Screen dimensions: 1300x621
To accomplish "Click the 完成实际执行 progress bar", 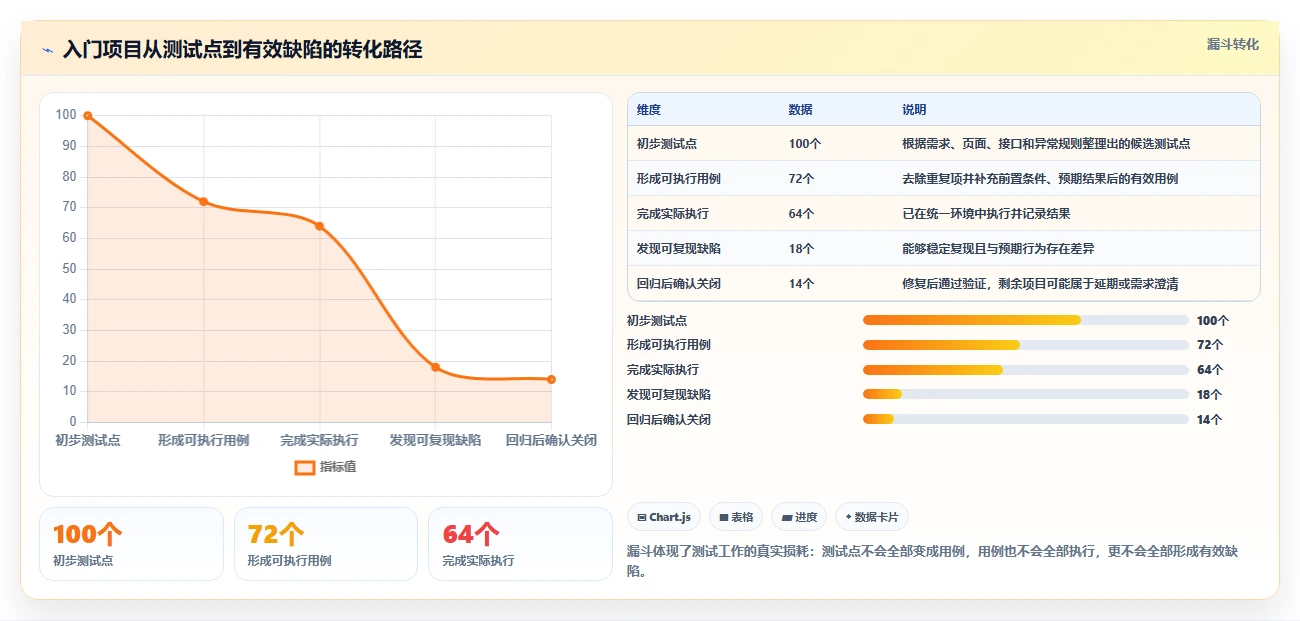I will (1025, 370).
